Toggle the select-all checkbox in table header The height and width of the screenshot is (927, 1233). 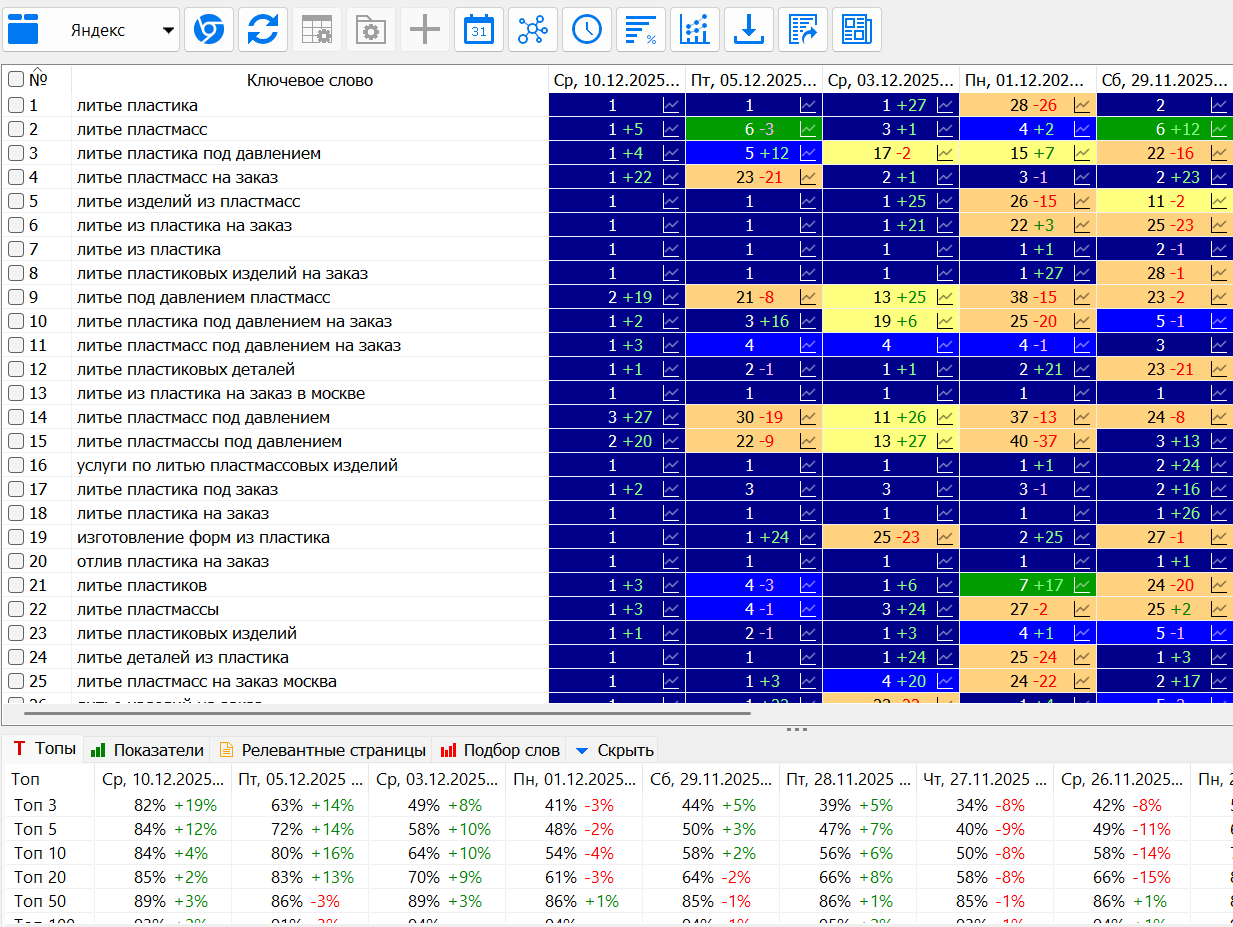[16, 79]
